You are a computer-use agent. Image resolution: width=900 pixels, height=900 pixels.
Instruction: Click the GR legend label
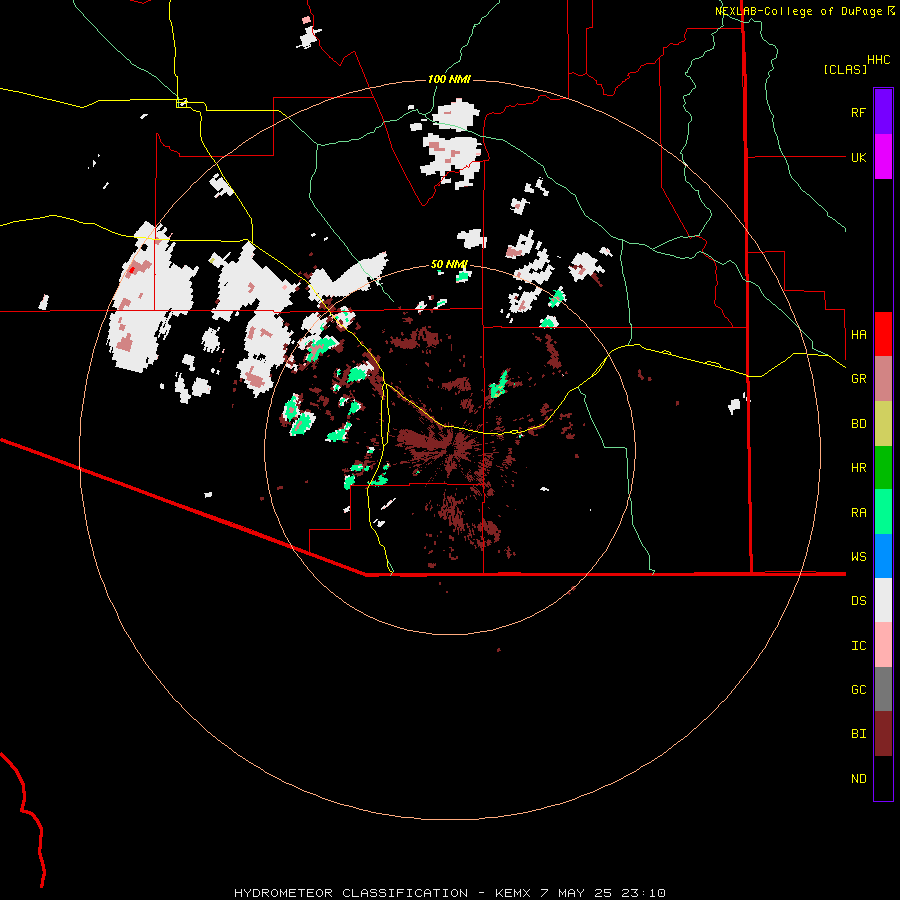(858, 379)
